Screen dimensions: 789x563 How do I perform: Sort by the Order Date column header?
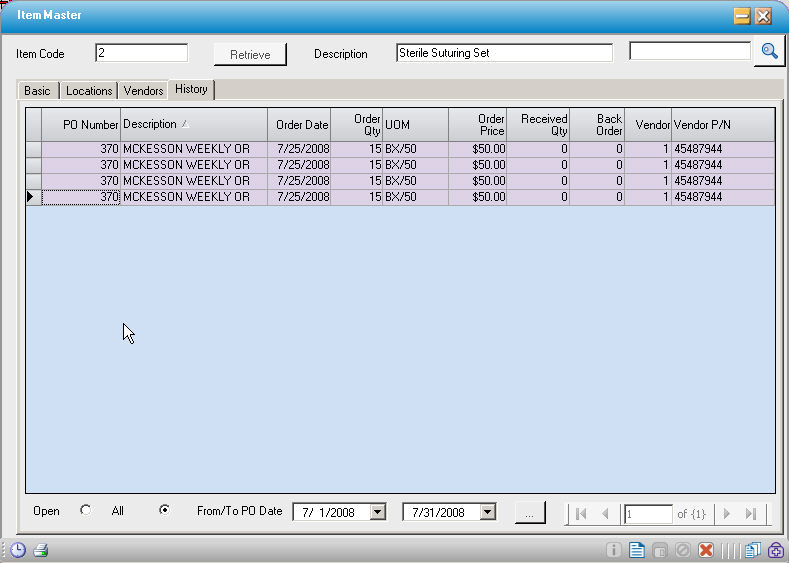pos(301,125)
